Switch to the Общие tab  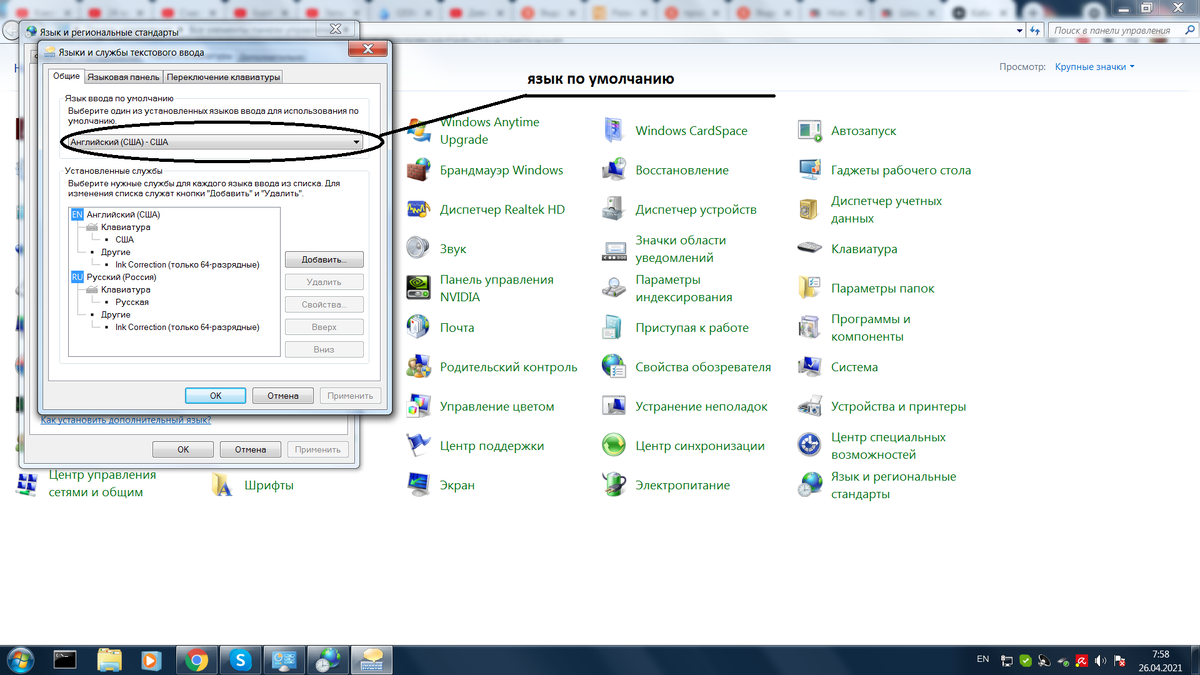click(x=67, y=77)
